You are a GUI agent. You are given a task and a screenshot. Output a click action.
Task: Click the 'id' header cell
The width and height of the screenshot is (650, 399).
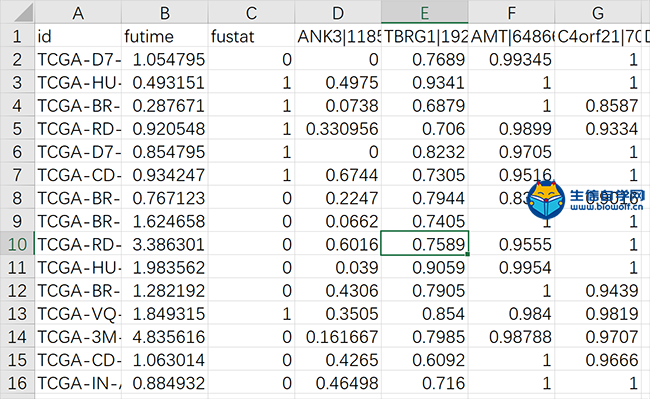point(78,36)
